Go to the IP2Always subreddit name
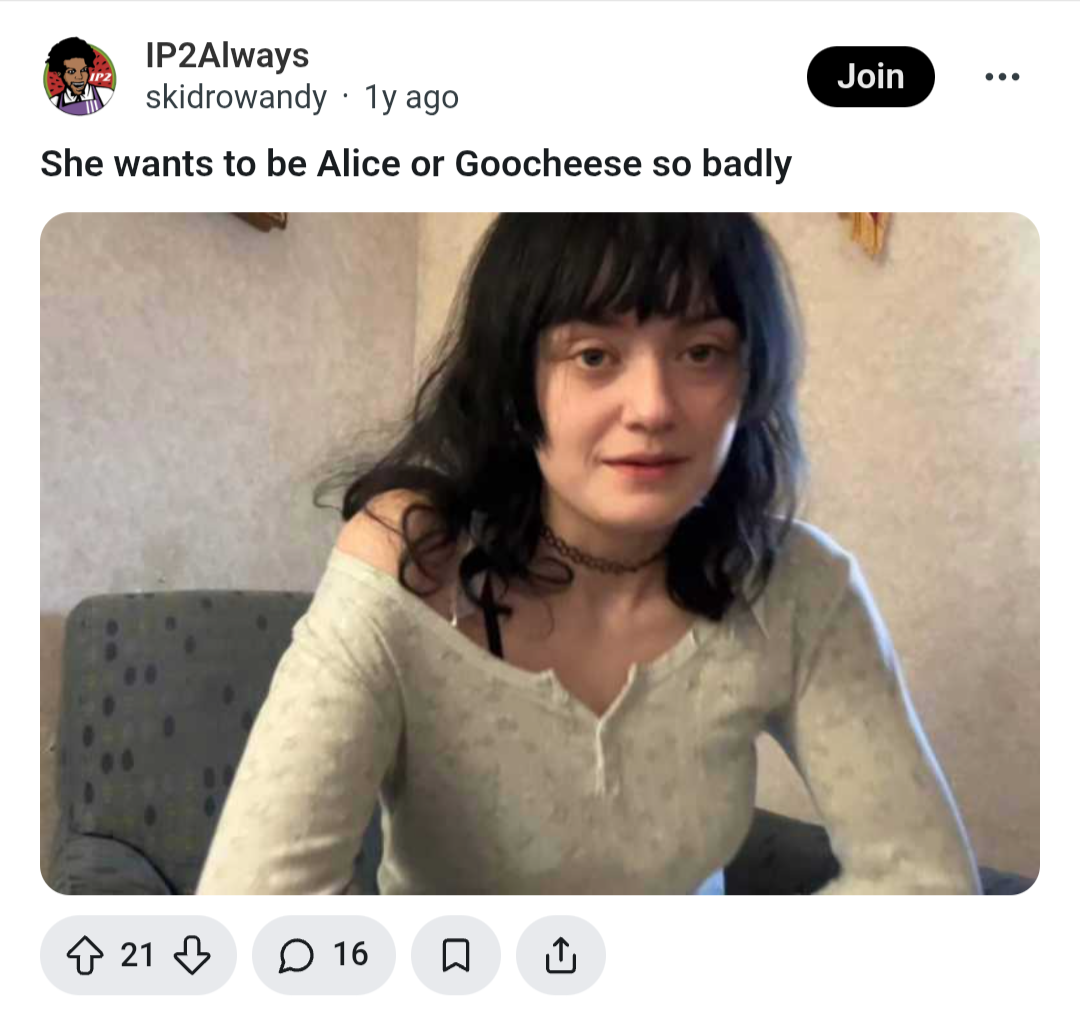The image size is (1080, 1020). [227, 55]
